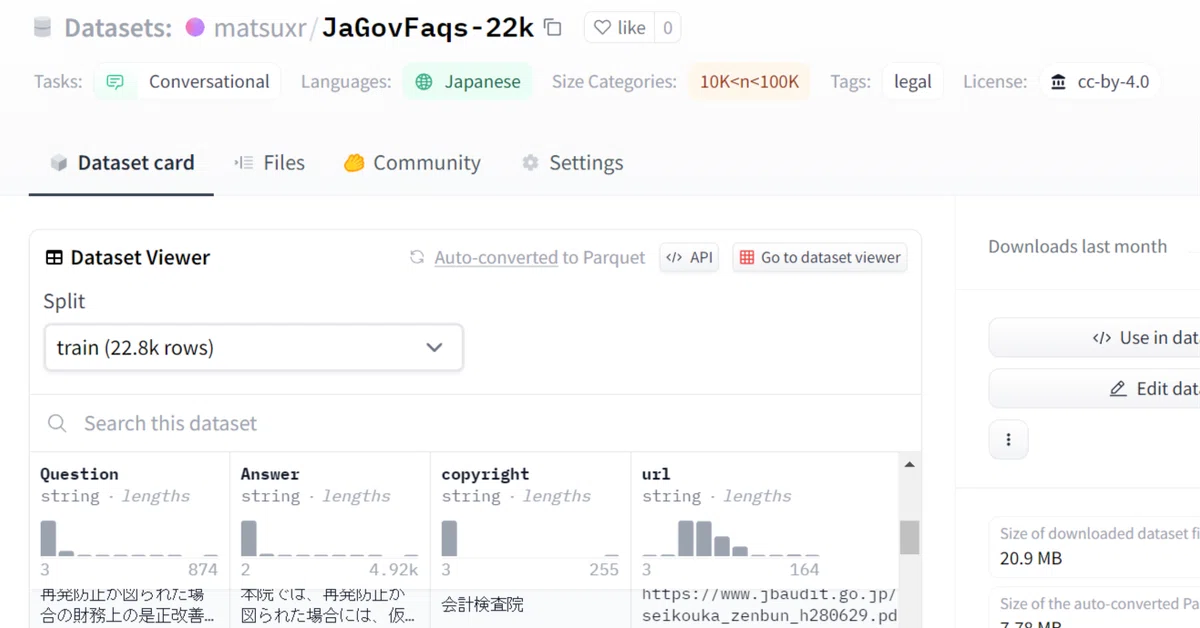
Task: Click the heart like icon
Action: tap(602, 28)
